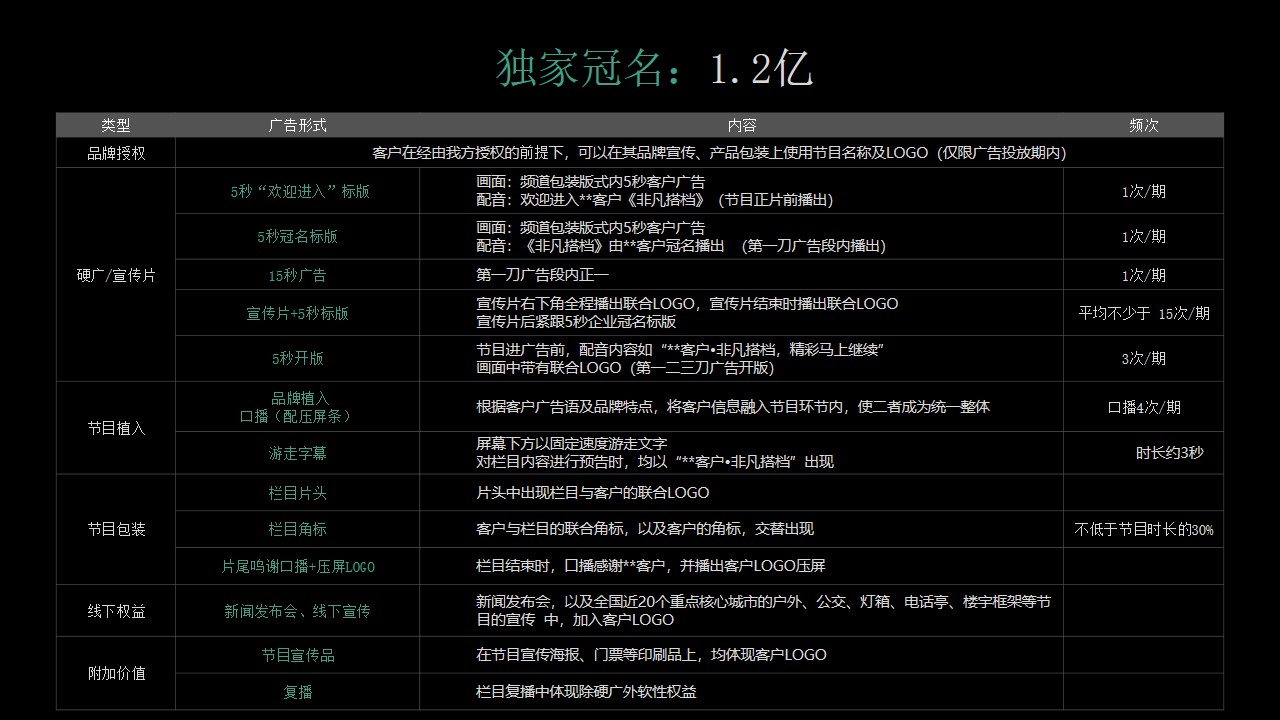1280x720 pixels.
Task: Select the 频次 column header
Action: pyautogui.click(x=1143, y=125)
